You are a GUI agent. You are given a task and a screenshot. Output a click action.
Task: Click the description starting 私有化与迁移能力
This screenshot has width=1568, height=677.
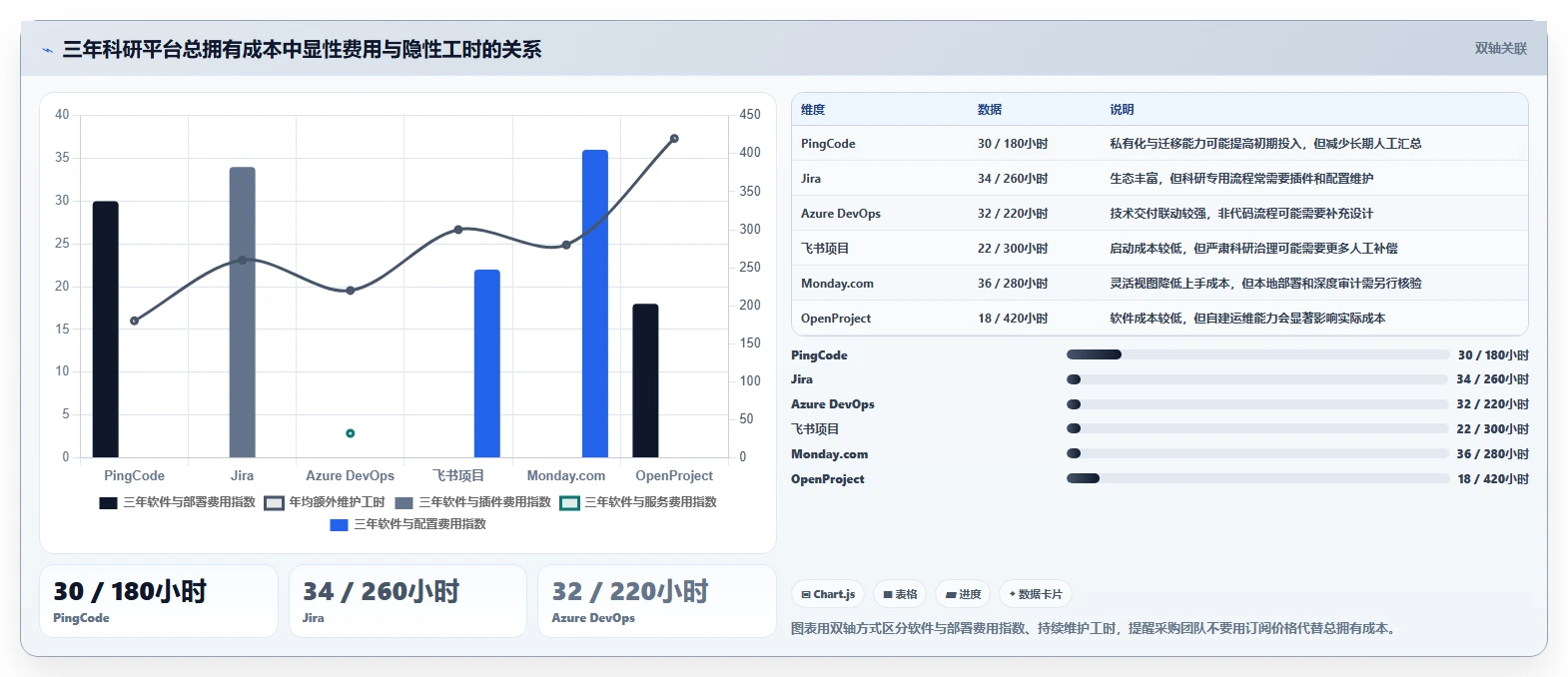pos(1265,144)
